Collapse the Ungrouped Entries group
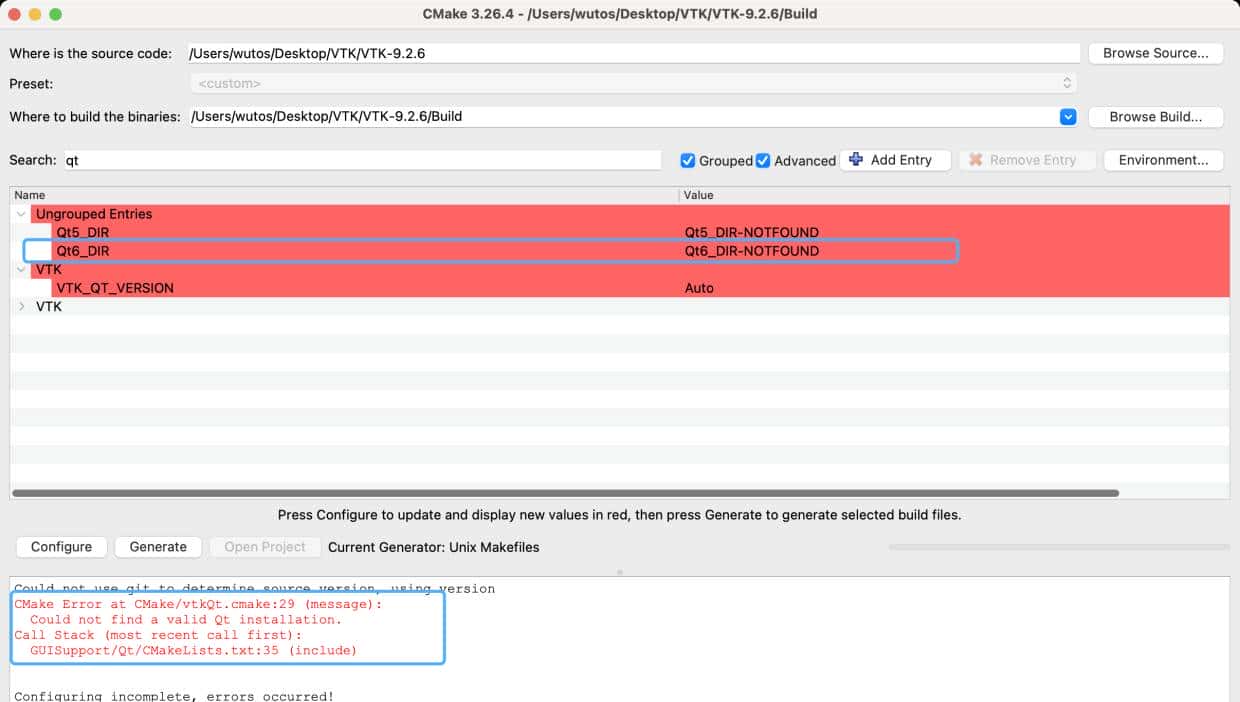 pyautogui.click(x=21, y=214)
